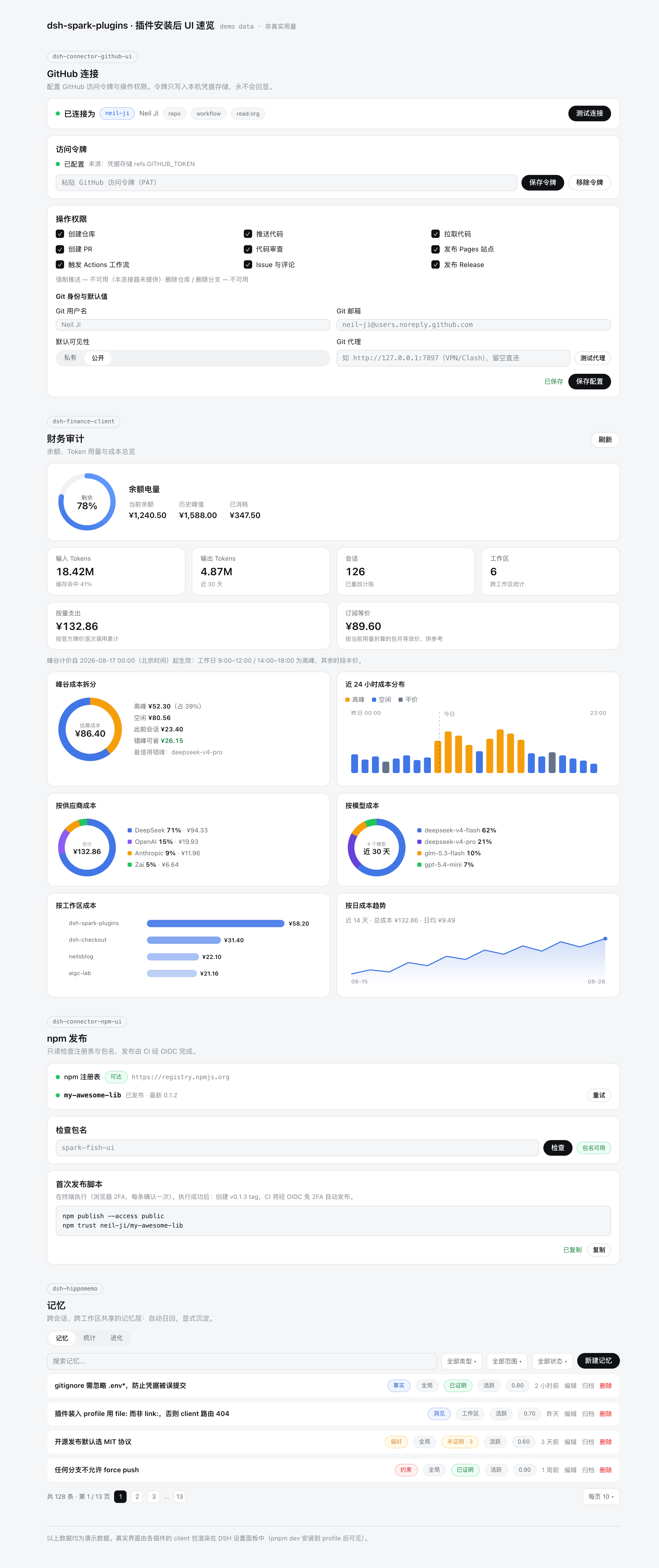Click the 包名可用 status badge
Viewport: 659px width, 1568px height.
click(594, 1148)
